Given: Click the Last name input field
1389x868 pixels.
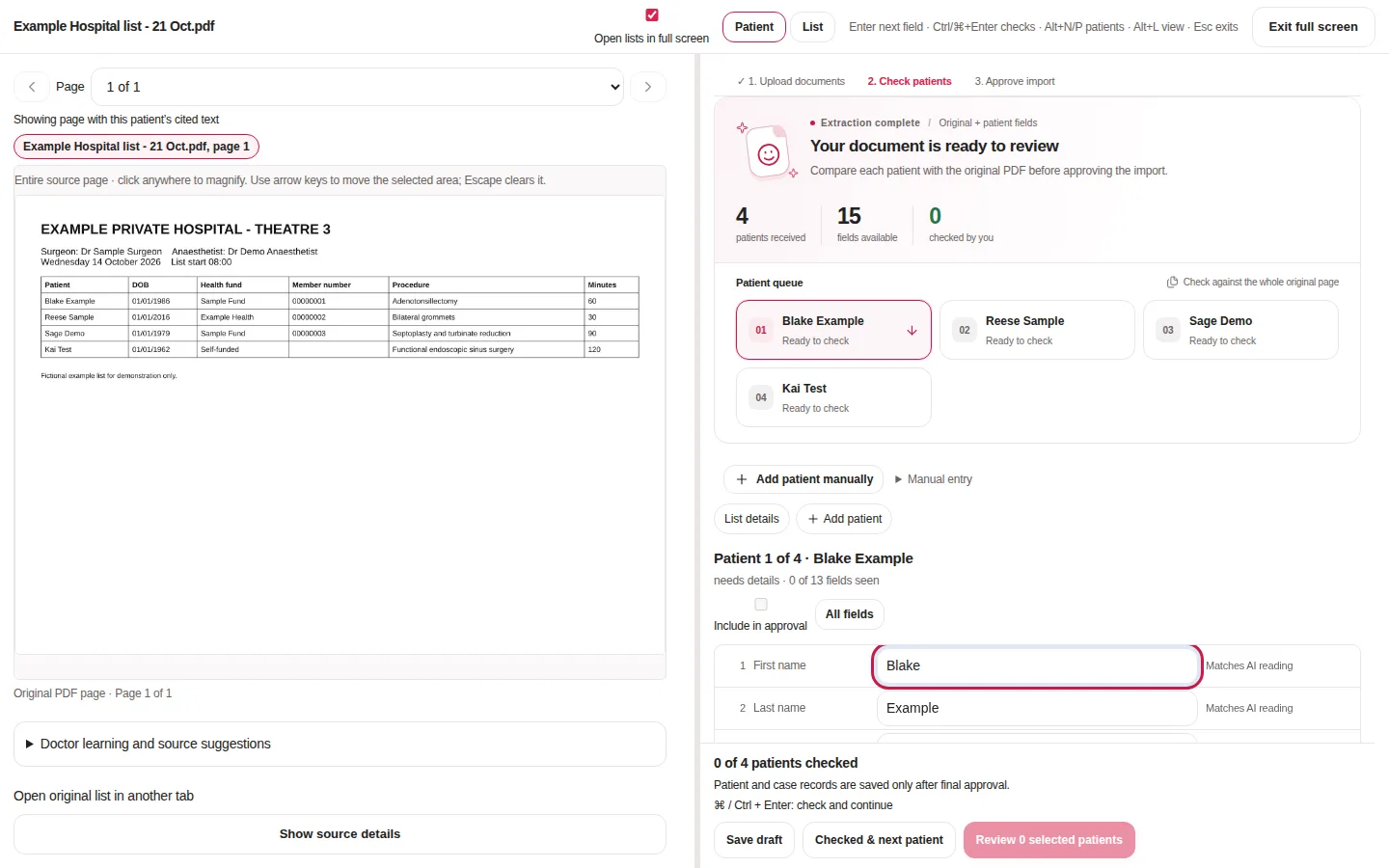Looking at the screenshot, I should pyautogui.click(x=1037, y=708).
